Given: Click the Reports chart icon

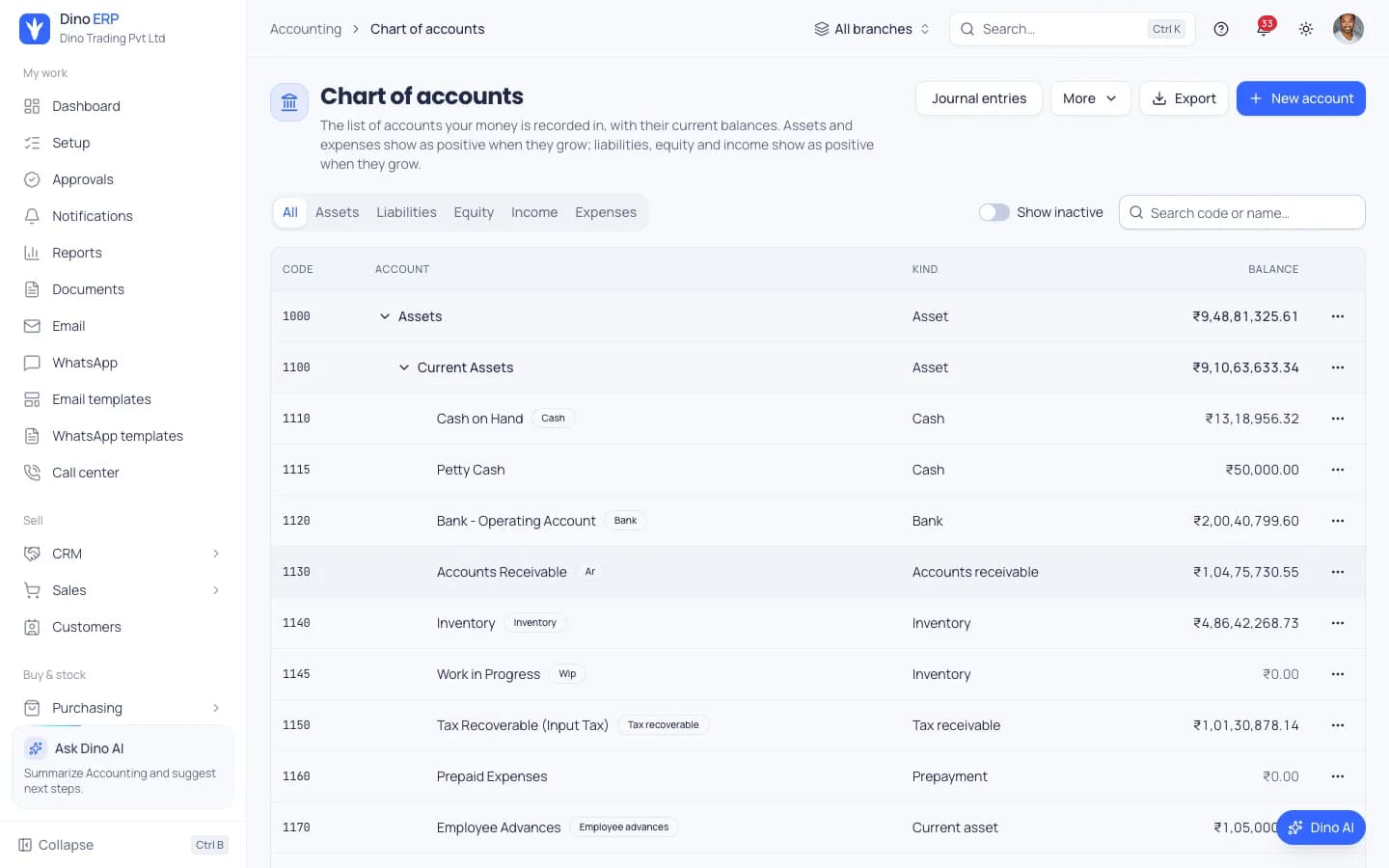Looking at the screenshot, I should point(32,253).
